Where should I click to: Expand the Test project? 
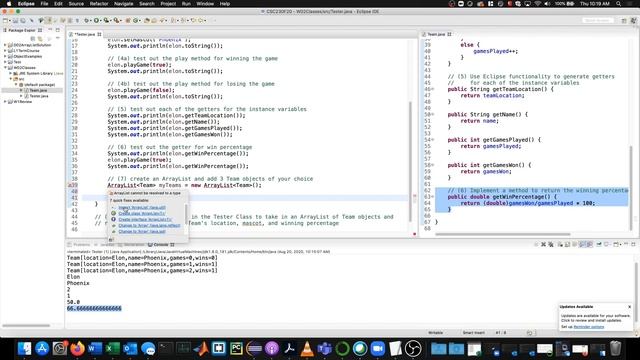coord(5,62)
